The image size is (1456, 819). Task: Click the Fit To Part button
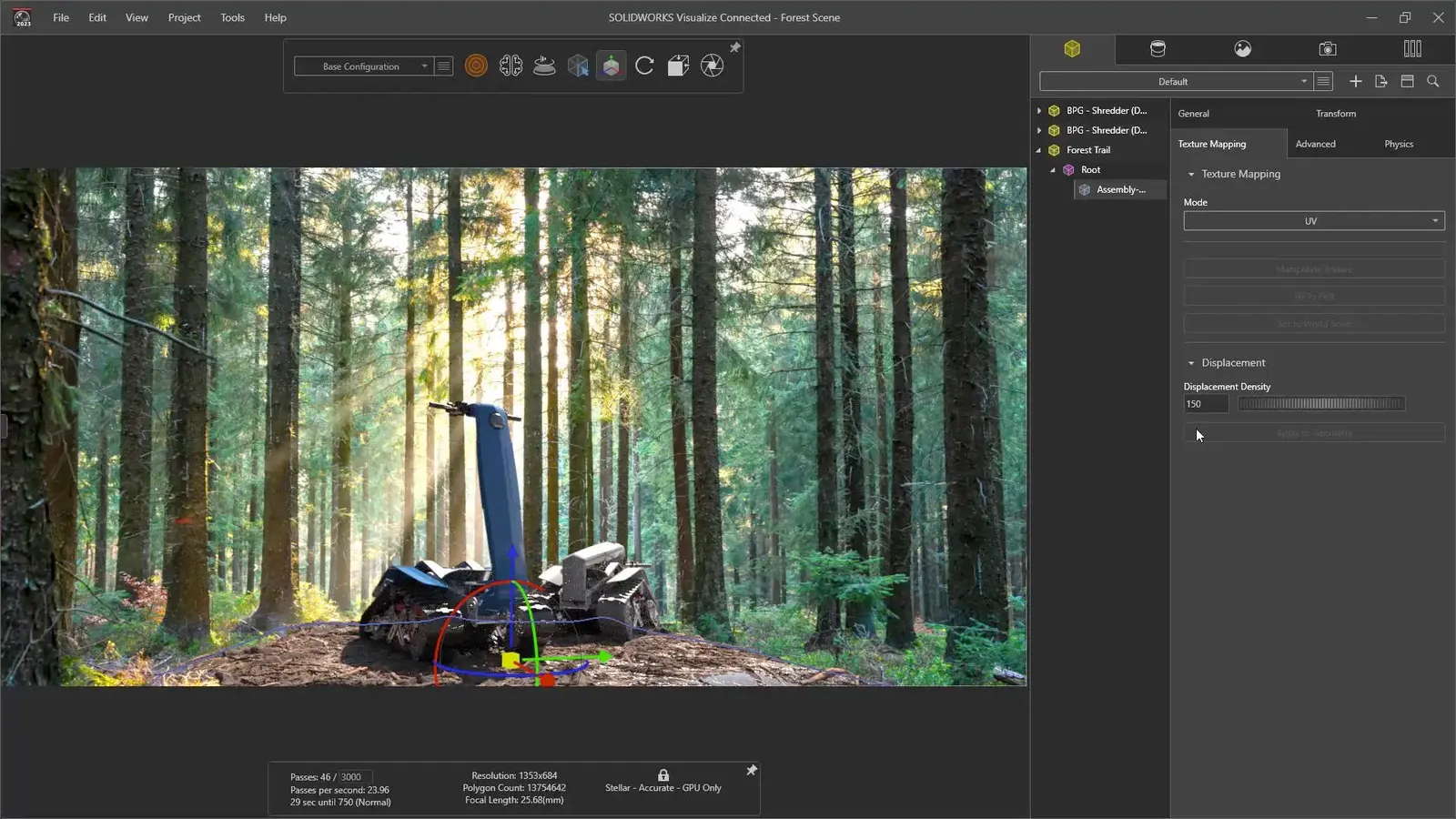[1313, 297]
